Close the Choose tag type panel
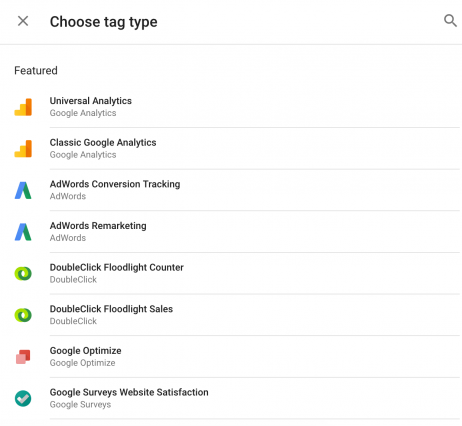The width and height of the screenshot is (462, 426). [x=23, y=21]
